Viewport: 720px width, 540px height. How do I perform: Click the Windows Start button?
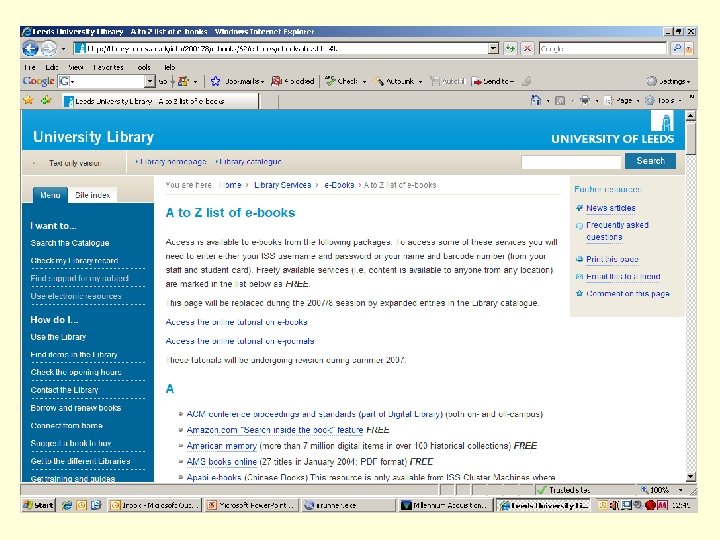(39, 505)
